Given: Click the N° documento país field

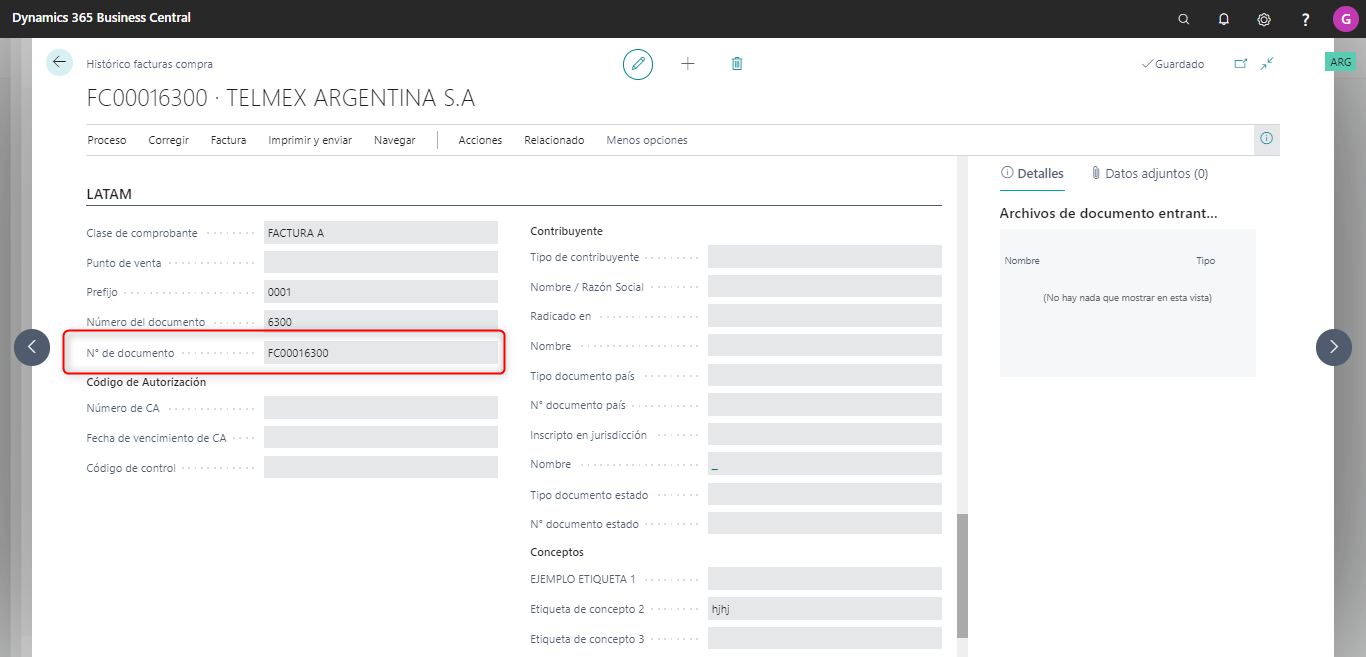Looking at the screenshot, I should pos(825,405).
